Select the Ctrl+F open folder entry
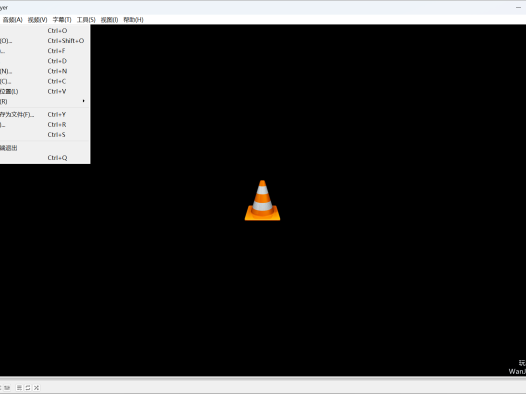Image resolution: width=526 pixels, height=394 pixels. coord(45,51)
